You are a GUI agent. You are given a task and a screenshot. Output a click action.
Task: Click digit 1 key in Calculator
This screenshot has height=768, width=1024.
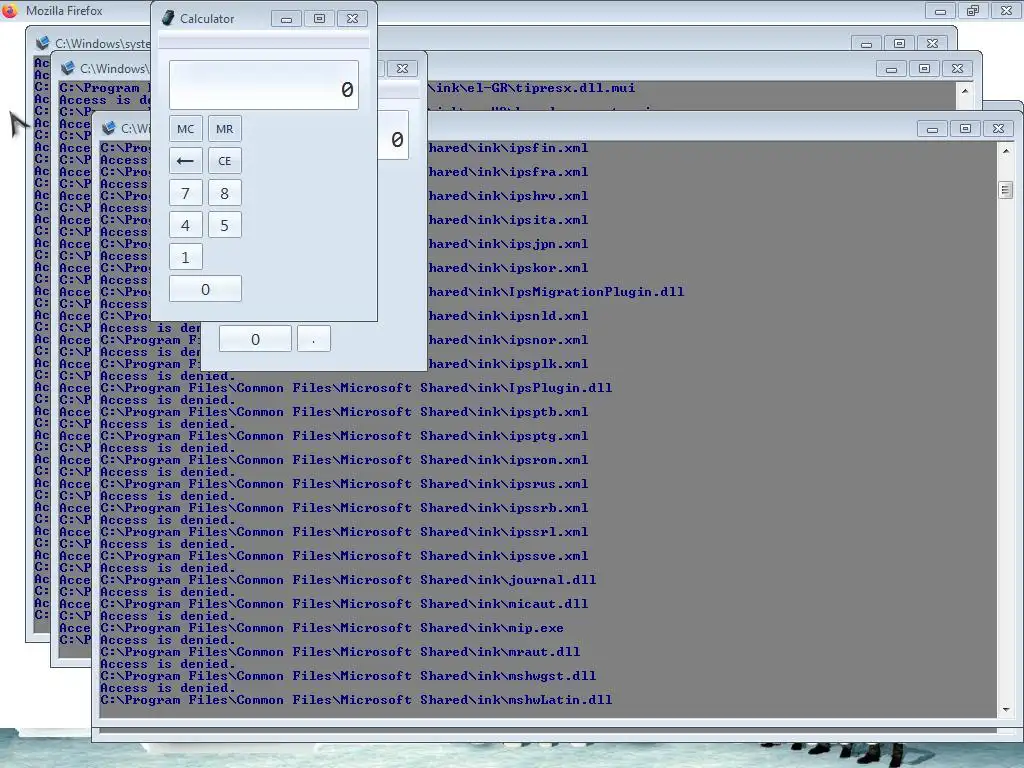click(x=185, y=257)
